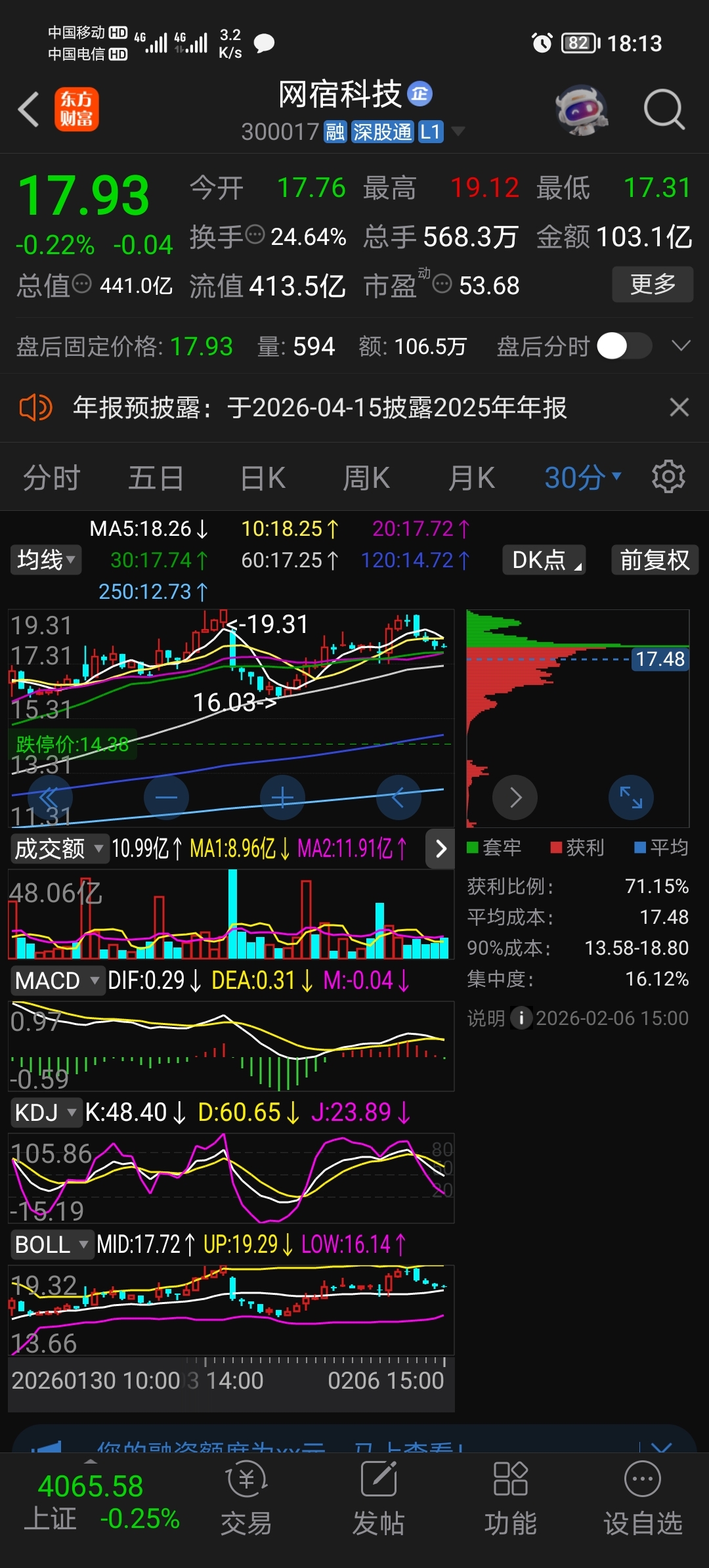Open dropdown arrow beside stock code
The image size is (709, 1568).
[458, 131]
